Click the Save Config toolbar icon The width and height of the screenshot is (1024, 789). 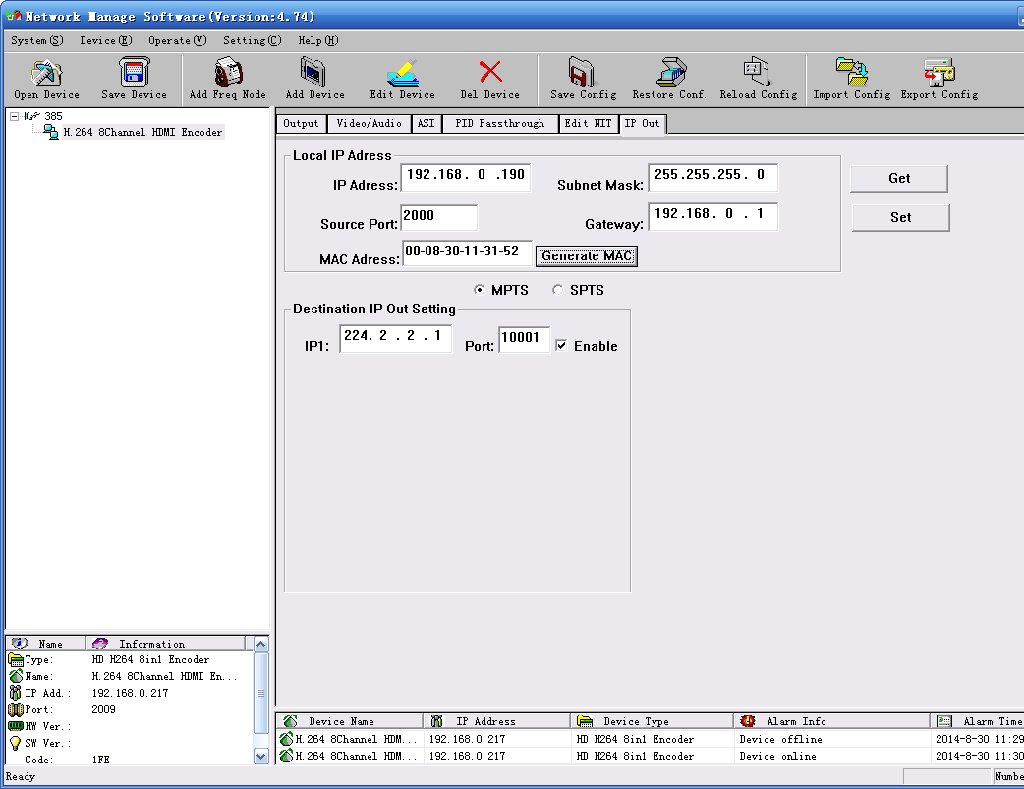(582, 72)
